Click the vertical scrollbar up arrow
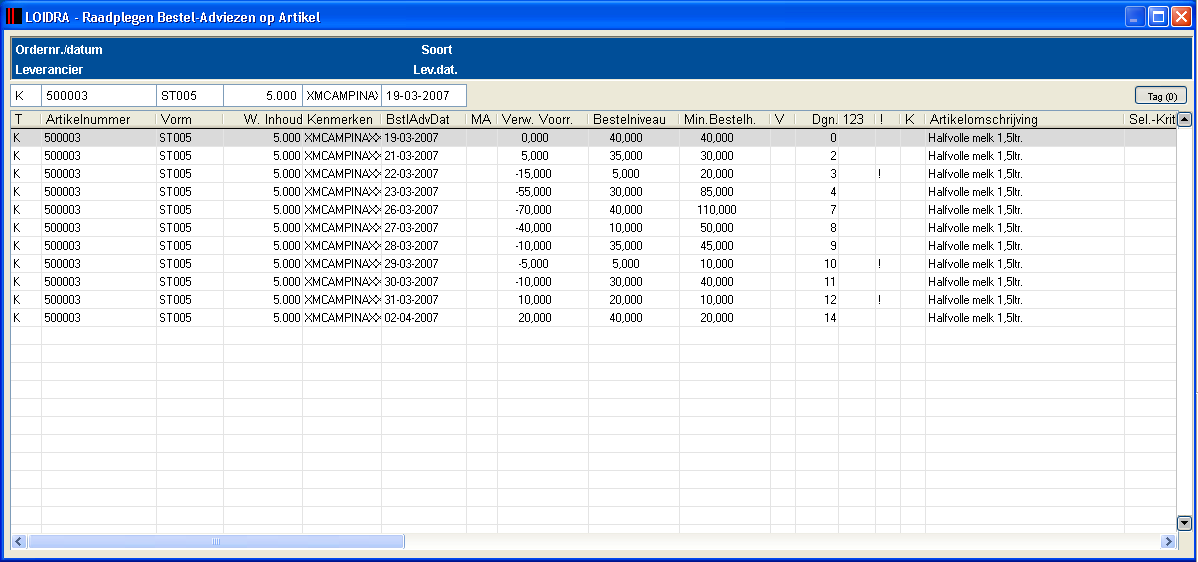 1184,120
